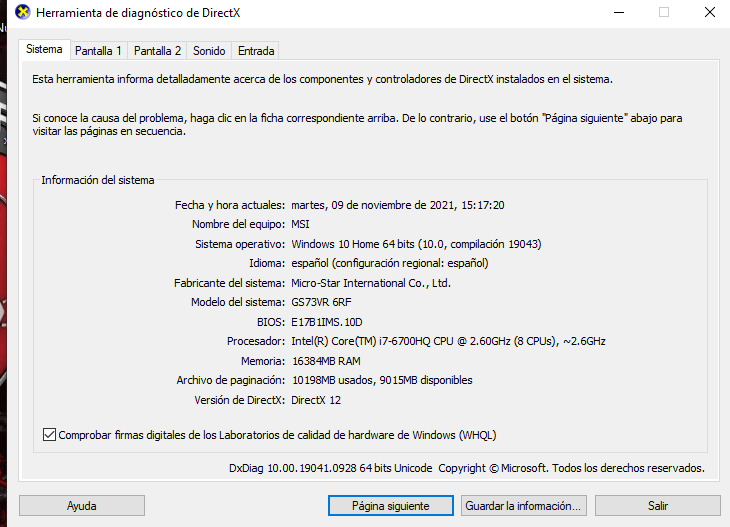730x527 pixels.
Task: Open the Pantalla 1 tab
Action: pyautogui.click(x=98, y=51)
